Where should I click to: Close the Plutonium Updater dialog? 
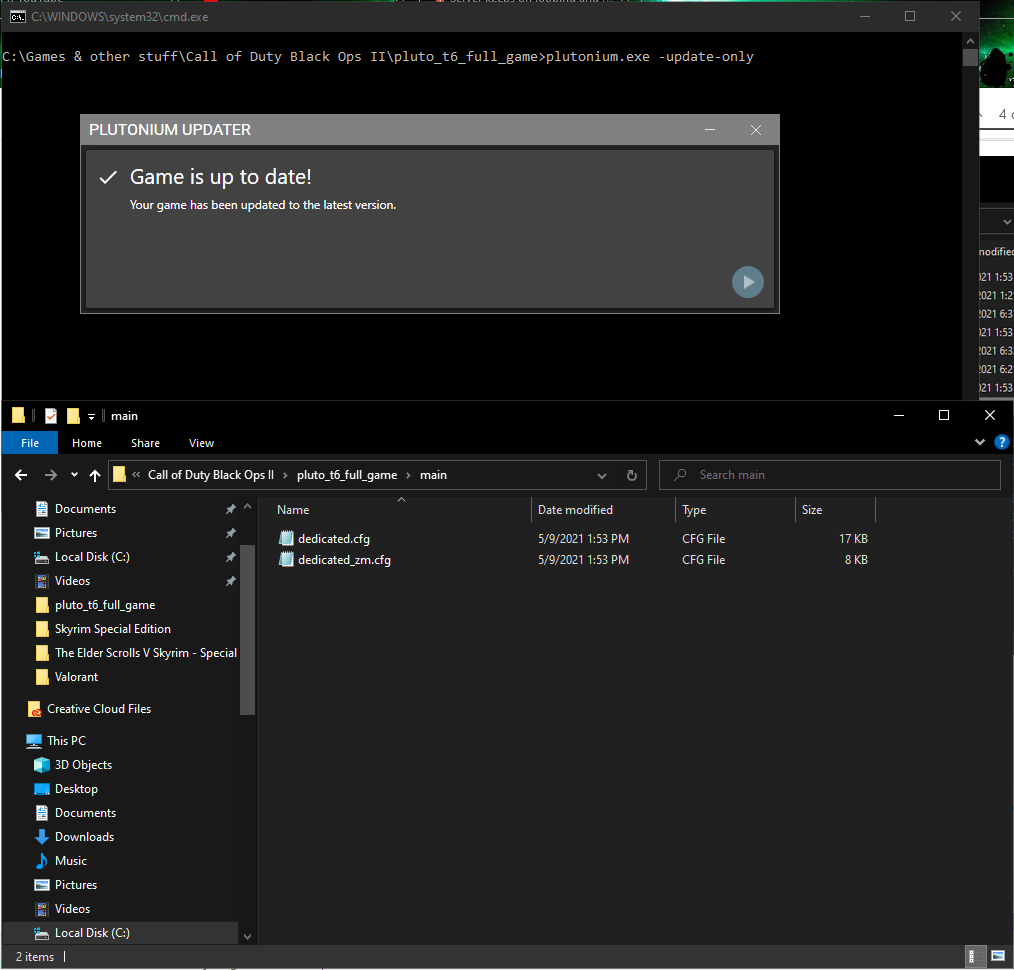coord(755,130)
